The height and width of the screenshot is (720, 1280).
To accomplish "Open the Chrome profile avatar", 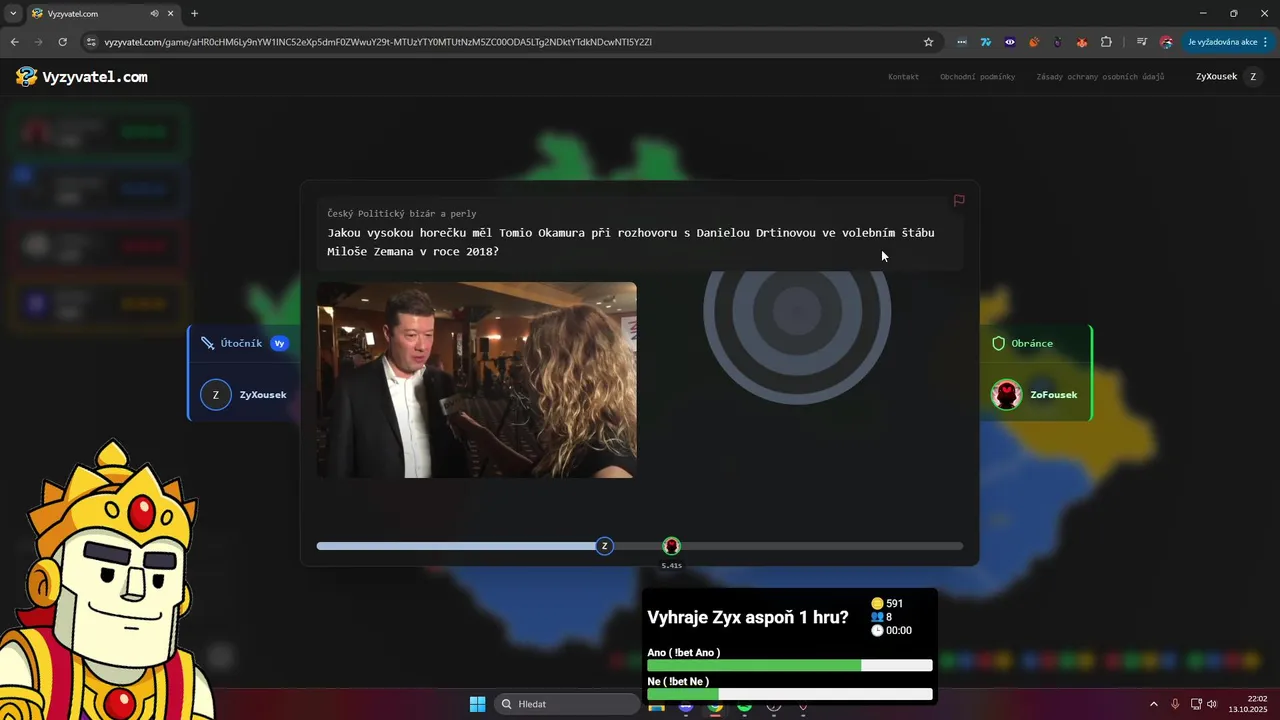I will pos(1166,42).
